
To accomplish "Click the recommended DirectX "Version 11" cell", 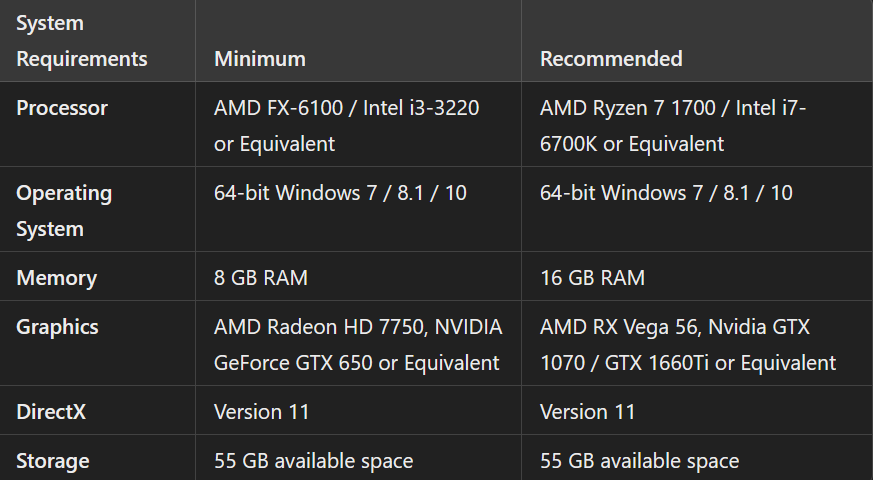I will 587,412.
